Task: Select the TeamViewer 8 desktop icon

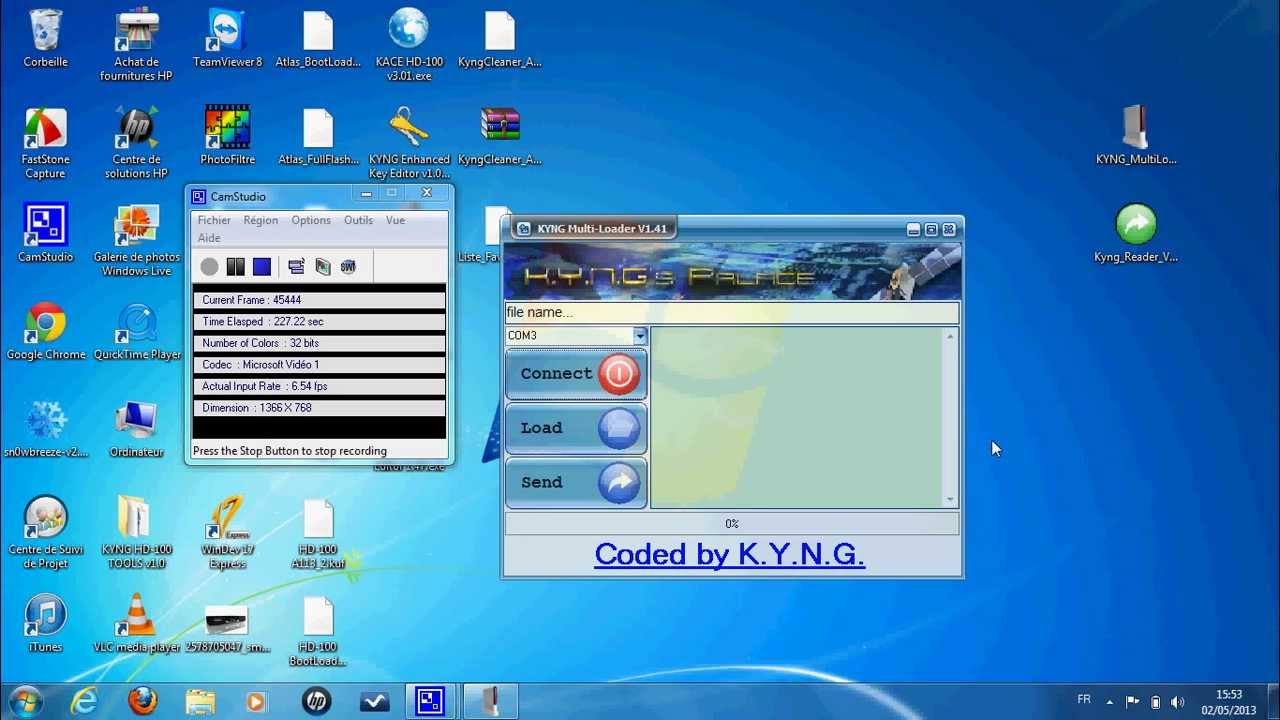Action: 227,40
